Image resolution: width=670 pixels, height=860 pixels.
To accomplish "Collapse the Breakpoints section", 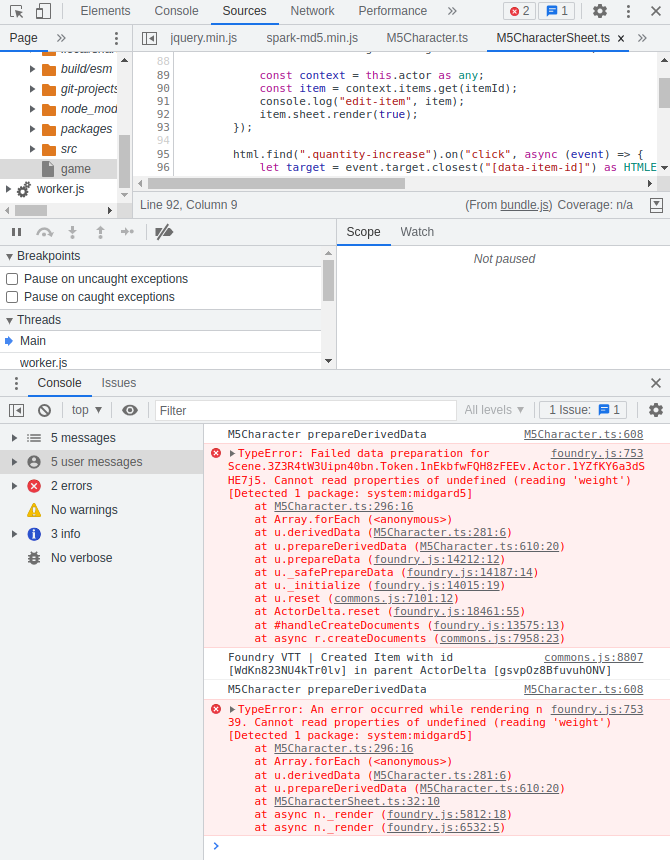I will (x=9, y=256).
